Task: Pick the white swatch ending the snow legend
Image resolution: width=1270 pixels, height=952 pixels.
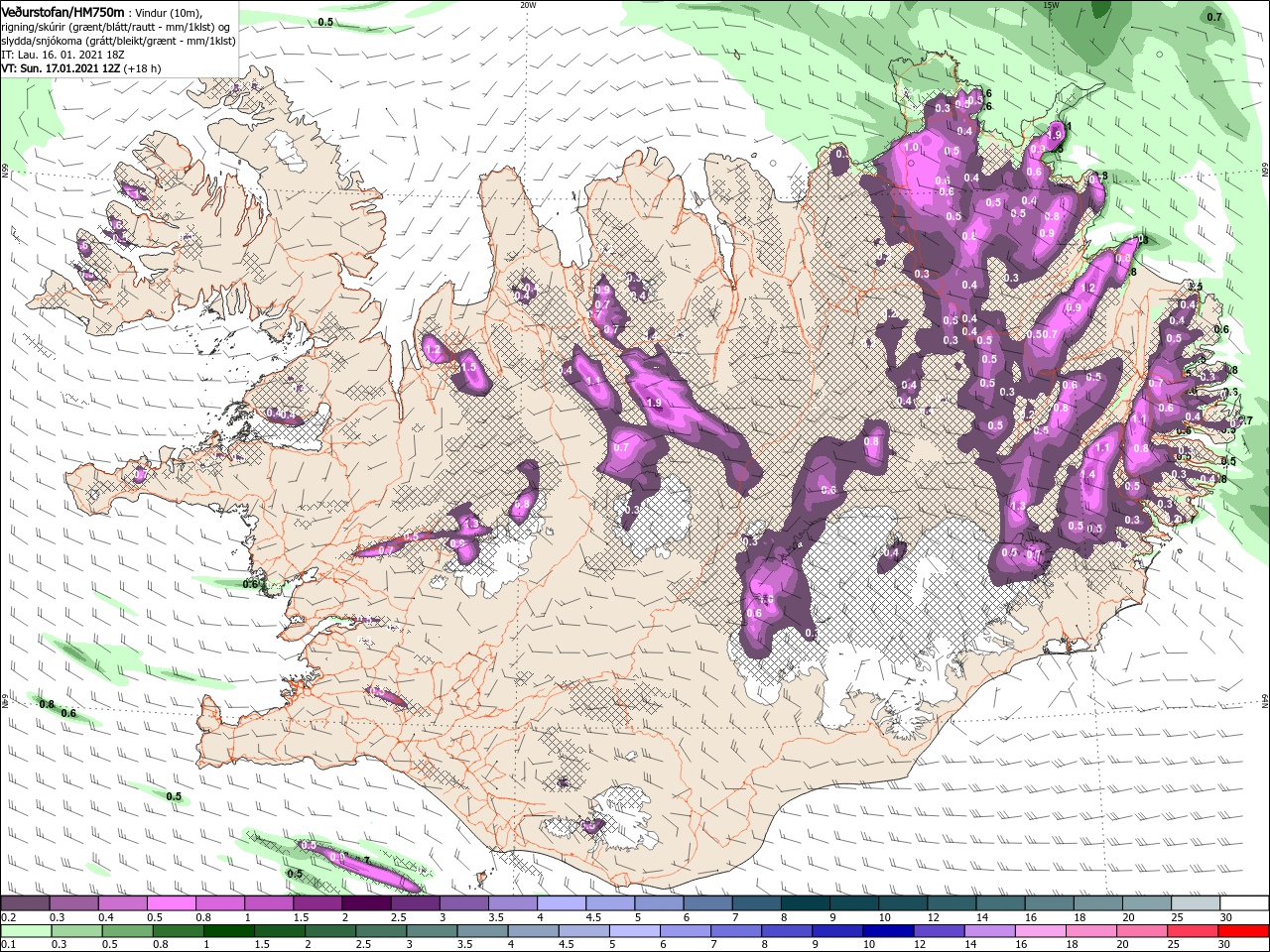Action: 1244,903
